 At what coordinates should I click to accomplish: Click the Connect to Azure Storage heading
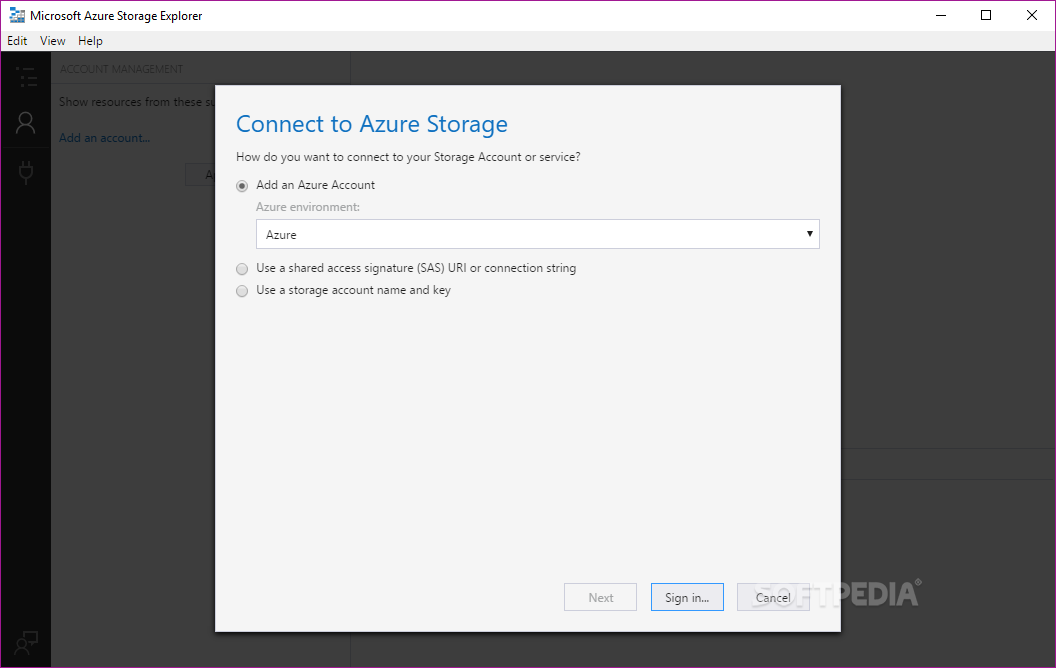click(x=372, y=124)
